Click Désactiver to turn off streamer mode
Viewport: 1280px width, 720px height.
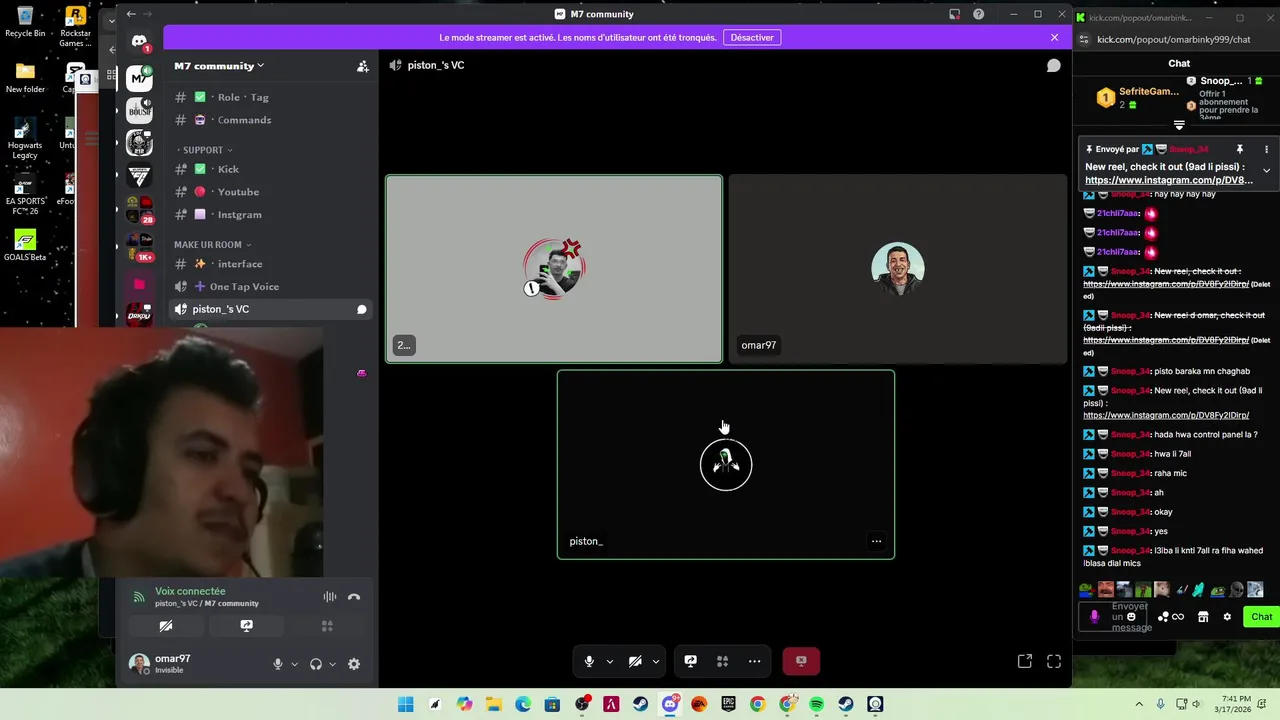[752, 37]
